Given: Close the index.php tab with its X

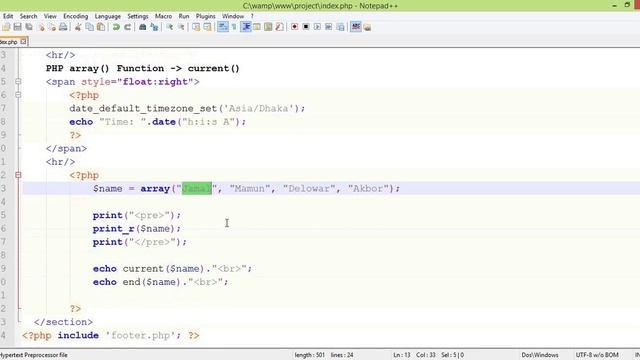Looking at the screenshot, I should (x=23, y=42).
